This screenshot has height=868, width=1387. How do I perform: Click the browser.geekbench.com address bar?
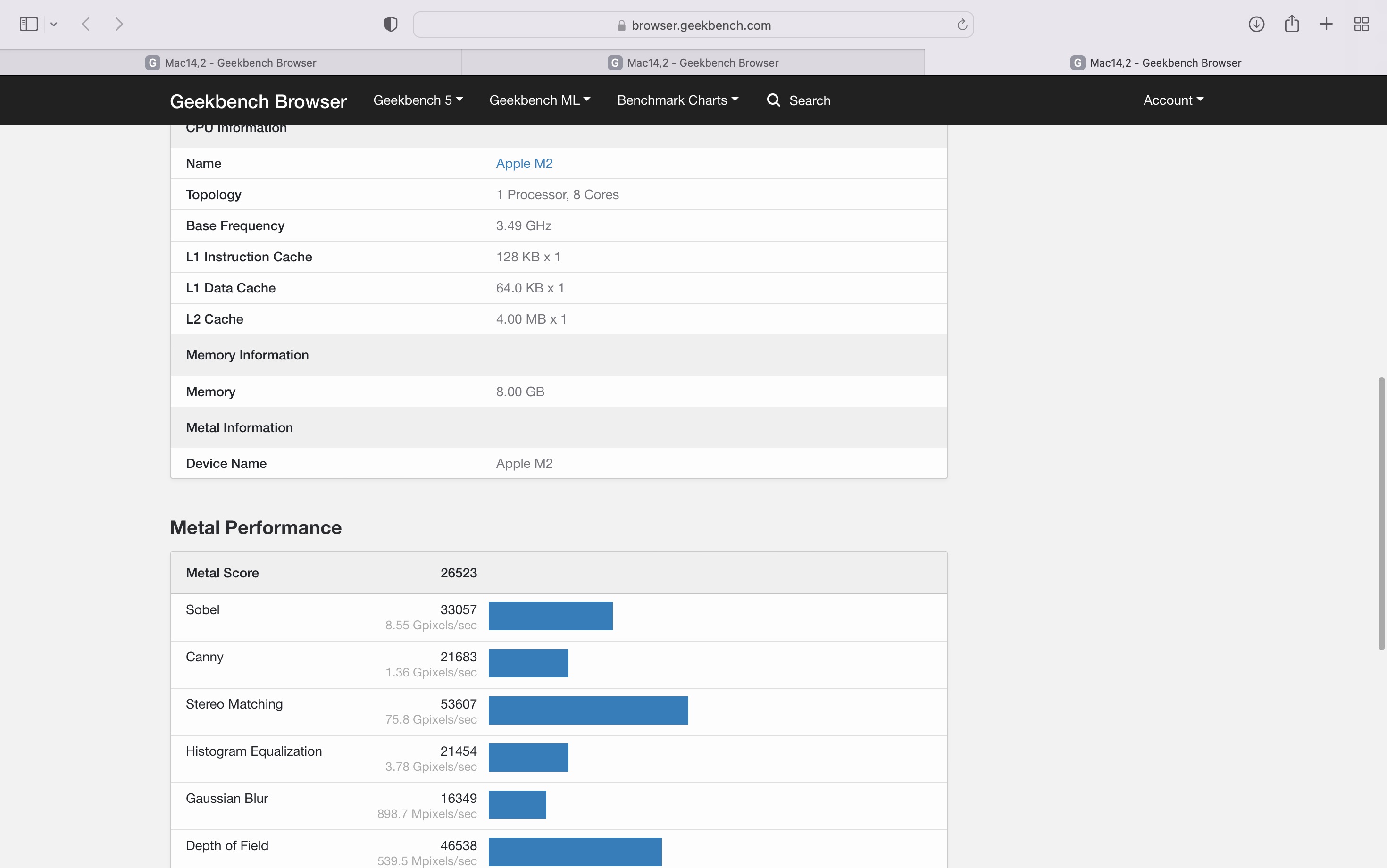(x=693, y=25)
